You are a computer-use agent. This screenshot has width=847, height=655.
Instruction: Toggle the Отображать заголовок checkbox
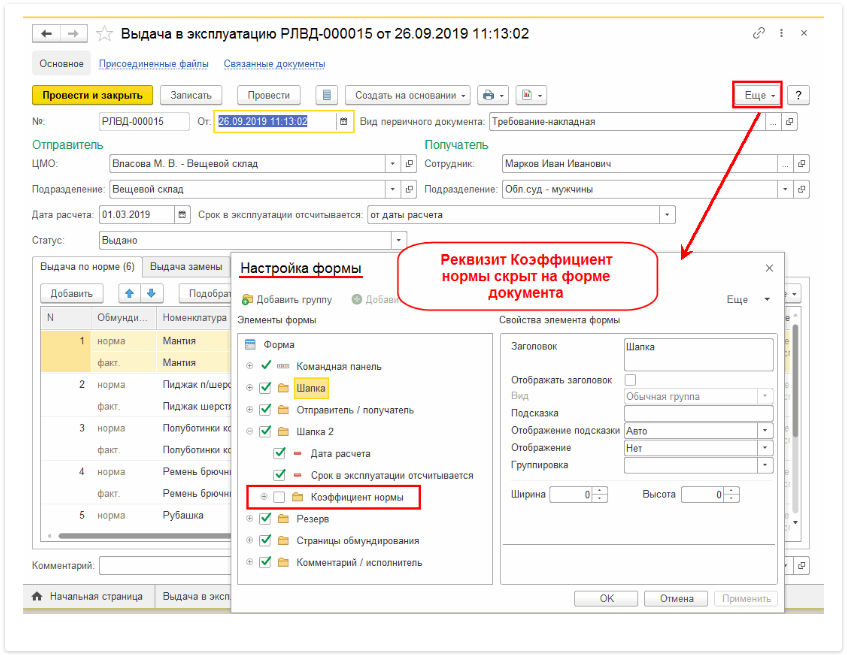click(630, 380)
